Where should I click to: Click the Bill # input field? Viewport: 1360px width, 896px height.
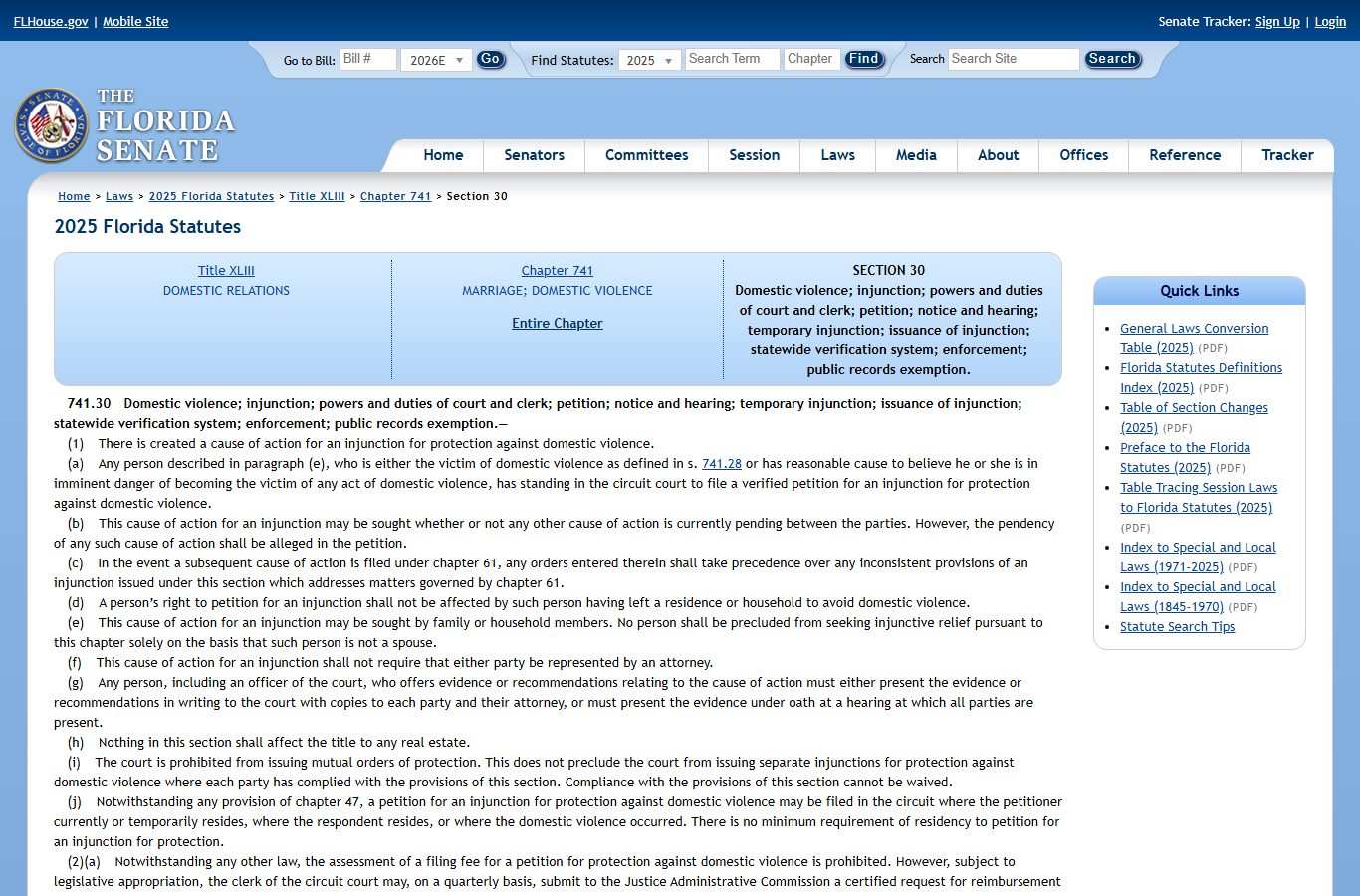[x=367, y=59]
